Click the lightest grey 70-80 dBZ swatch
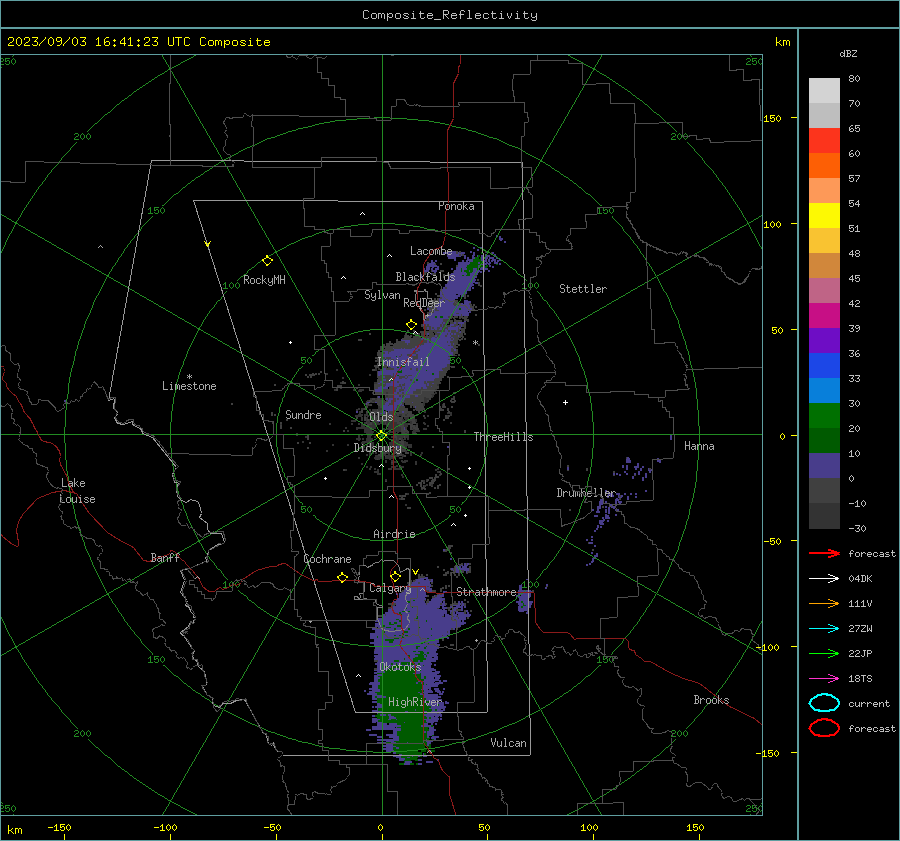Screen dimensions: 900x841 [824, 91]
